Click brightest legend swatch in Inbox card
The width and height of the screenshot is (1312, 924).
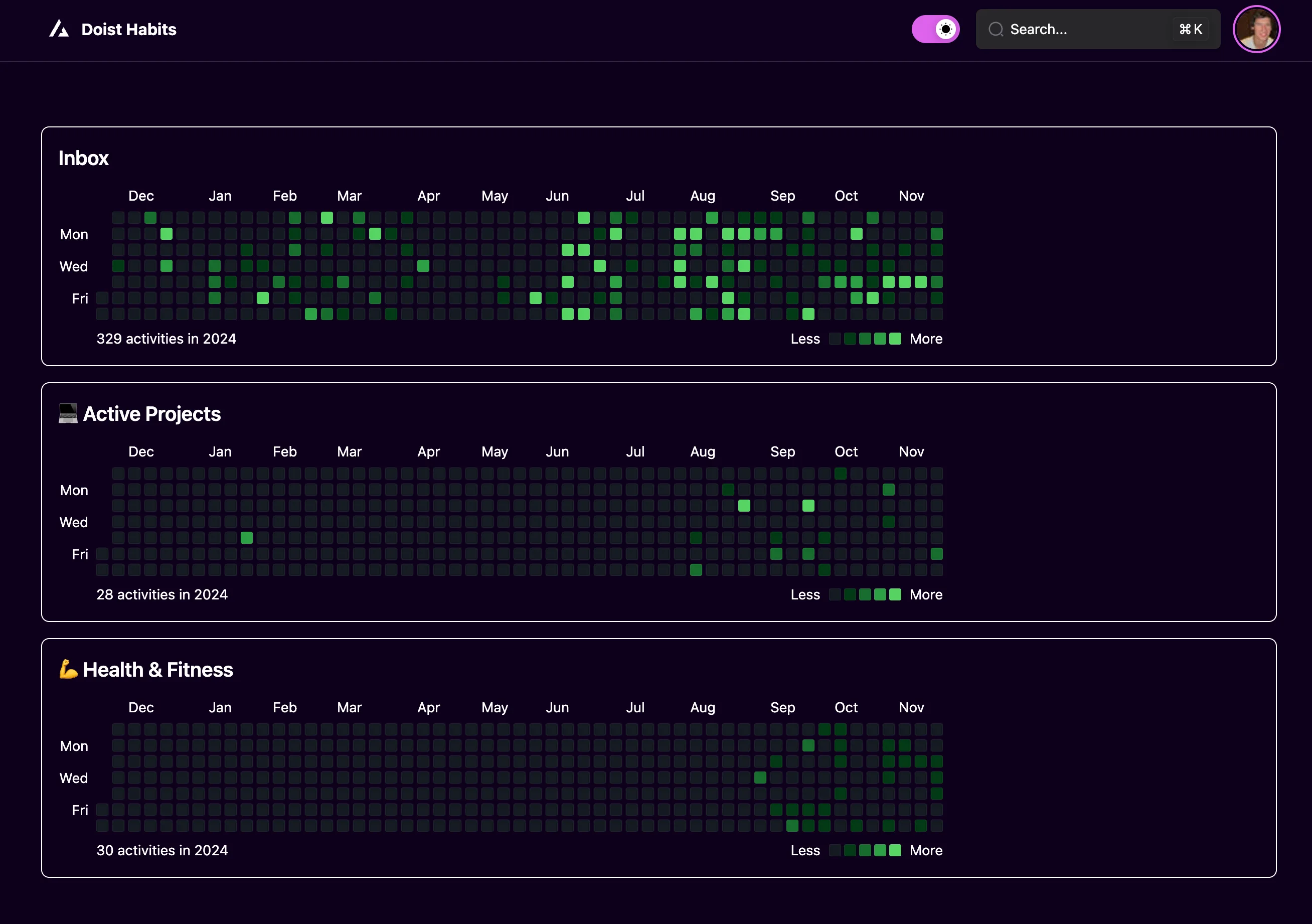click(x=895, y=339)
